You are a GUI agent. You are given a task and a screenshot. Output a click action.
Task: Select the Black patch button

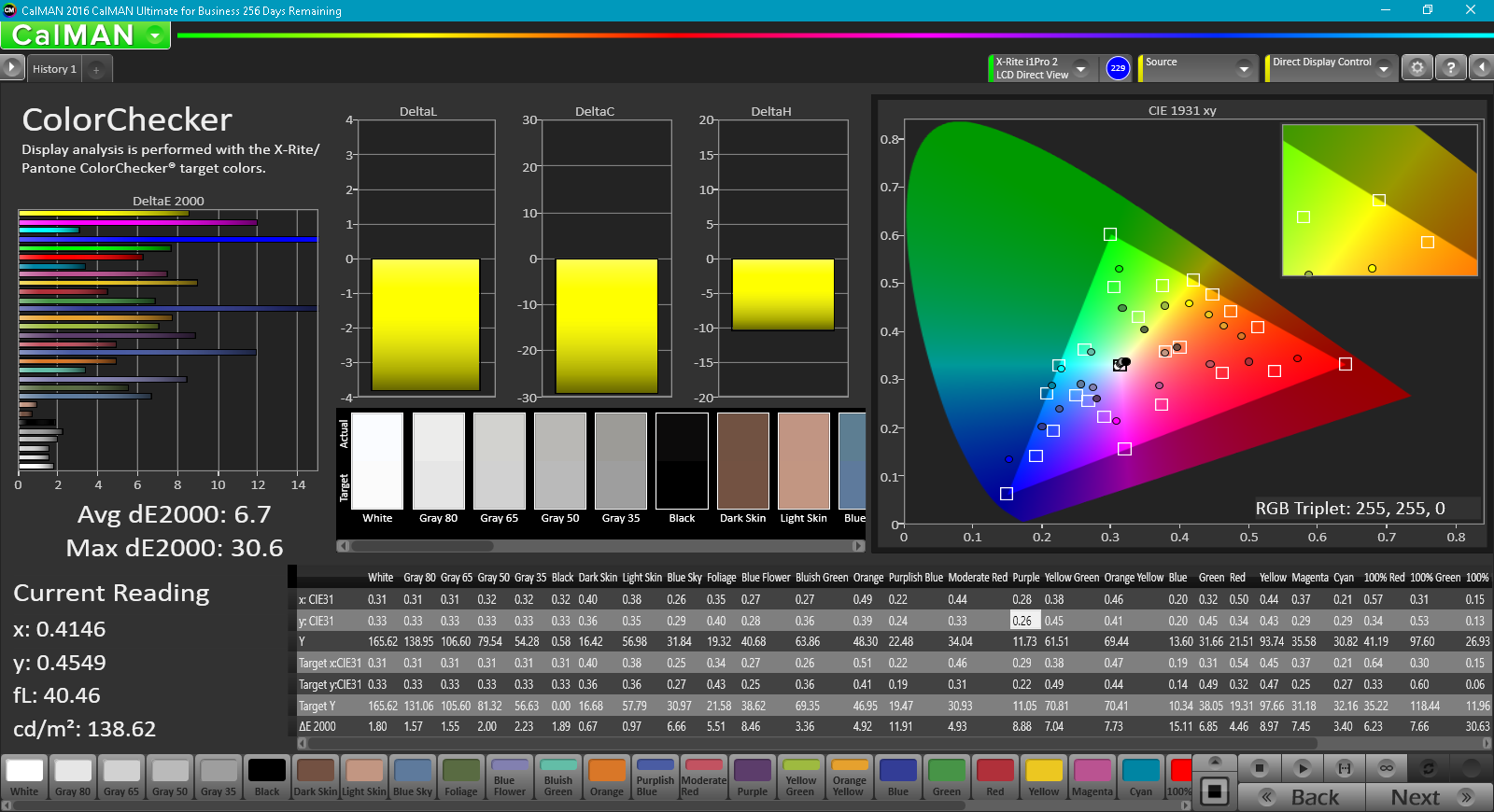(267, 777)
